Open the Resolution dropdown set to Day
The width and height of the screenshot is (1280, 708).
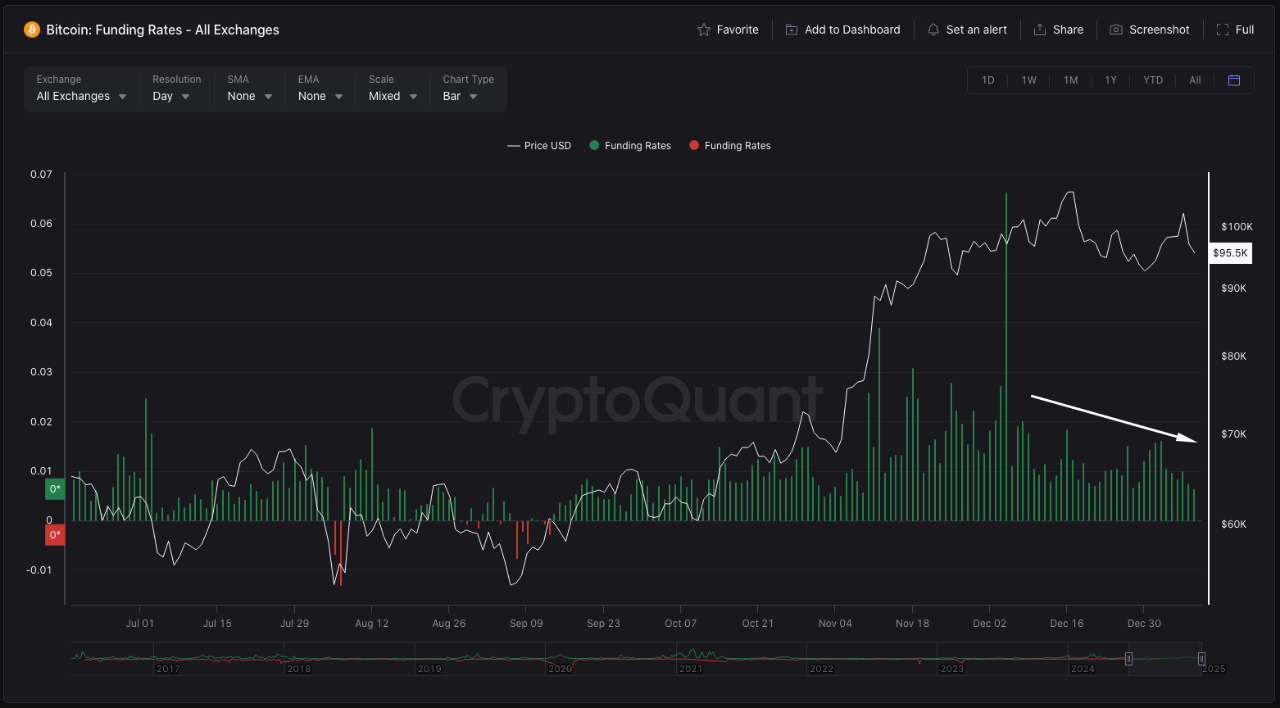tap(170, 95)
